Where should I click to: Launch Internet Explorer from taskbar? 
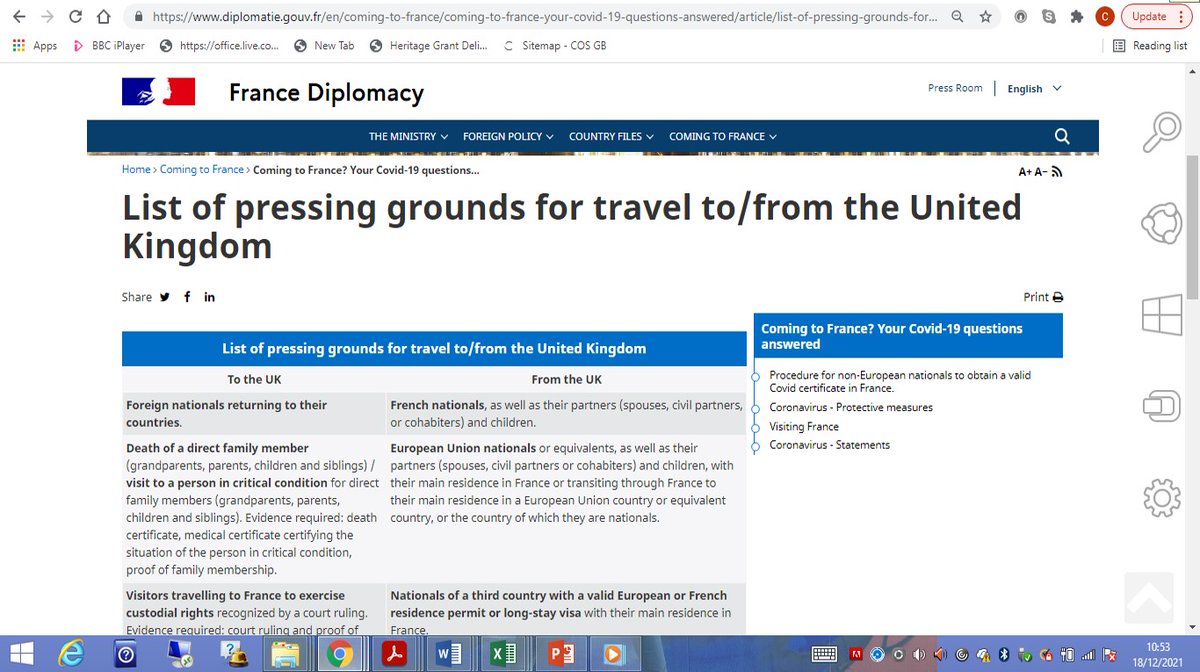(73, 654)
